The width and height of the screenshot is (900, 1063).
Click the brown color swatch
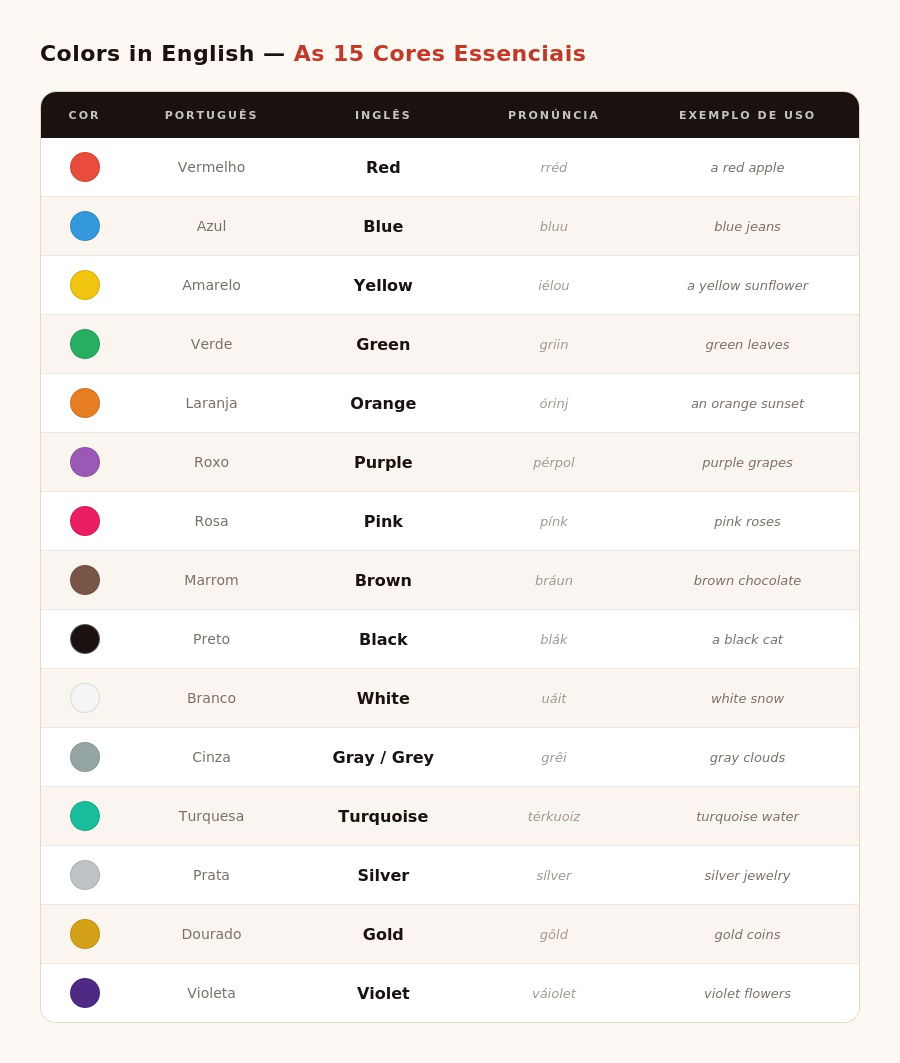pyautogui.click(x=85, y=580)
